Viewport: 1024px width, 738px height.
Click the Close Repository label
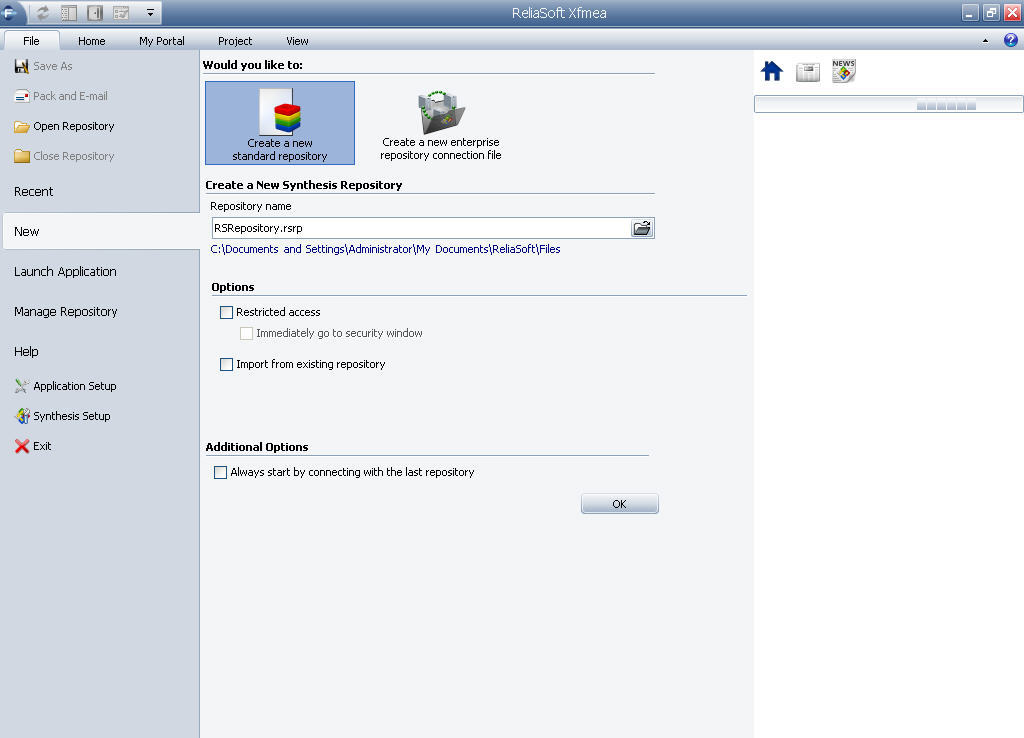coord(74,156)
